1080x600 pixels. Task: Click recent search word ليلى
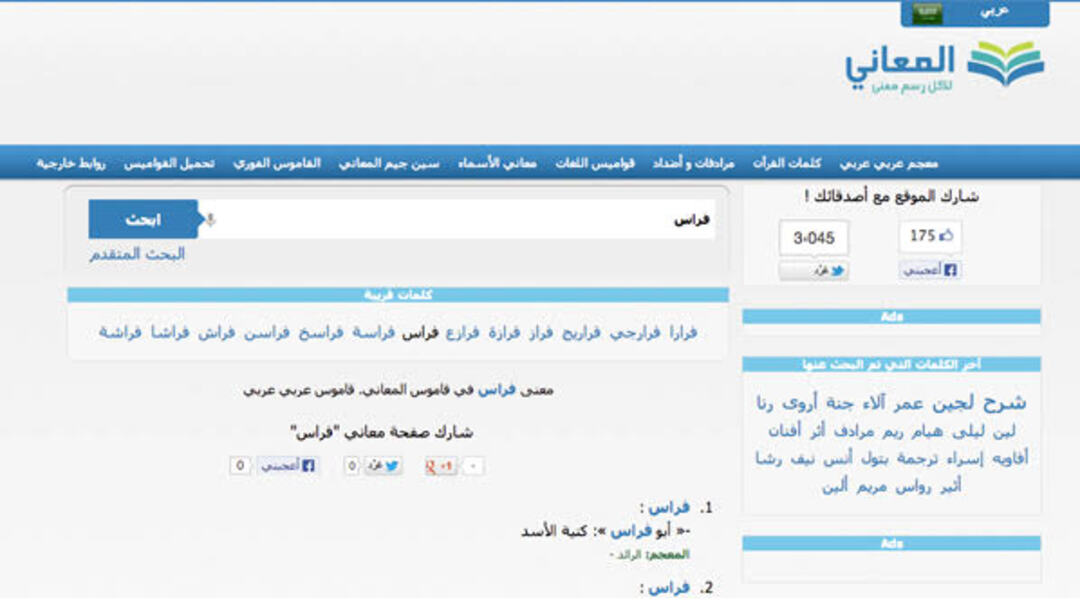click(968, 432)
